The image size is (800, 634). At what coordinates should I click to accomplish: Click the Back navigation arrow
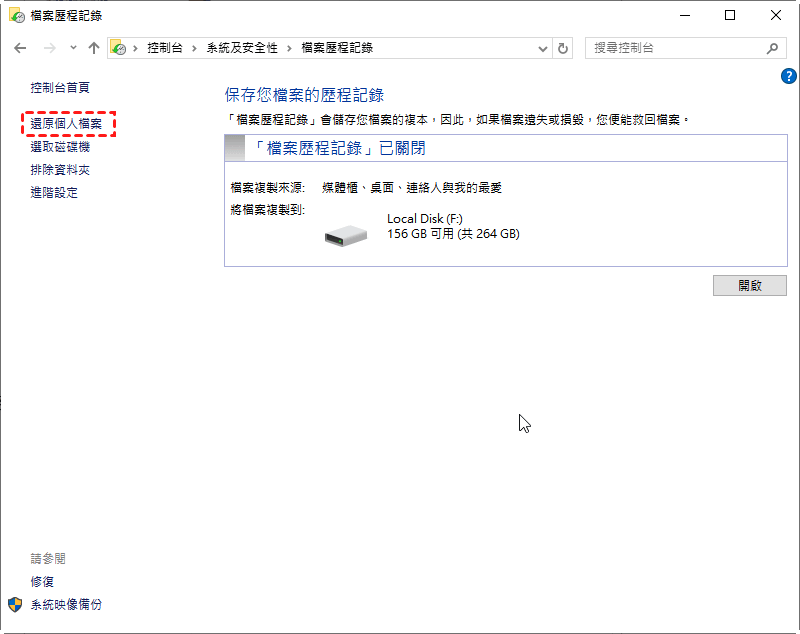pyautogui.click(x=20, y=48)
